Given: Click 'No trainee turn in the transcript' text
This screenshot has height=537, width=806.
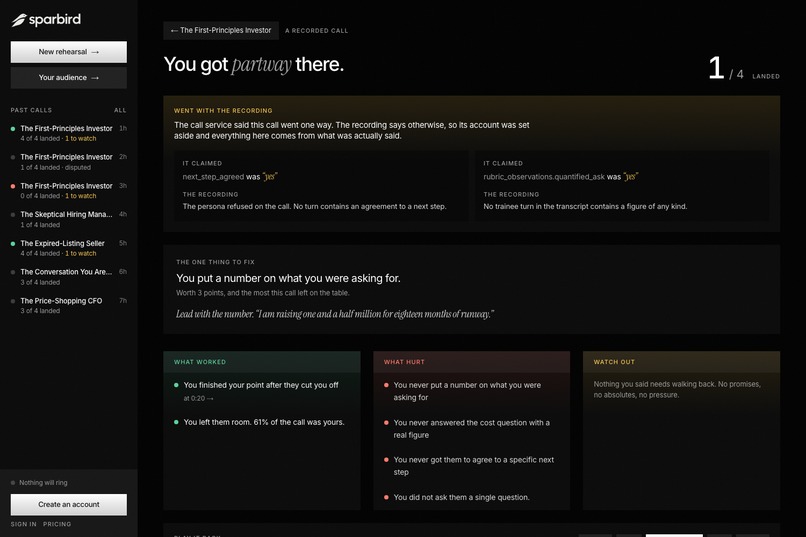Looking at the screenshot, I should coord(585,207).
